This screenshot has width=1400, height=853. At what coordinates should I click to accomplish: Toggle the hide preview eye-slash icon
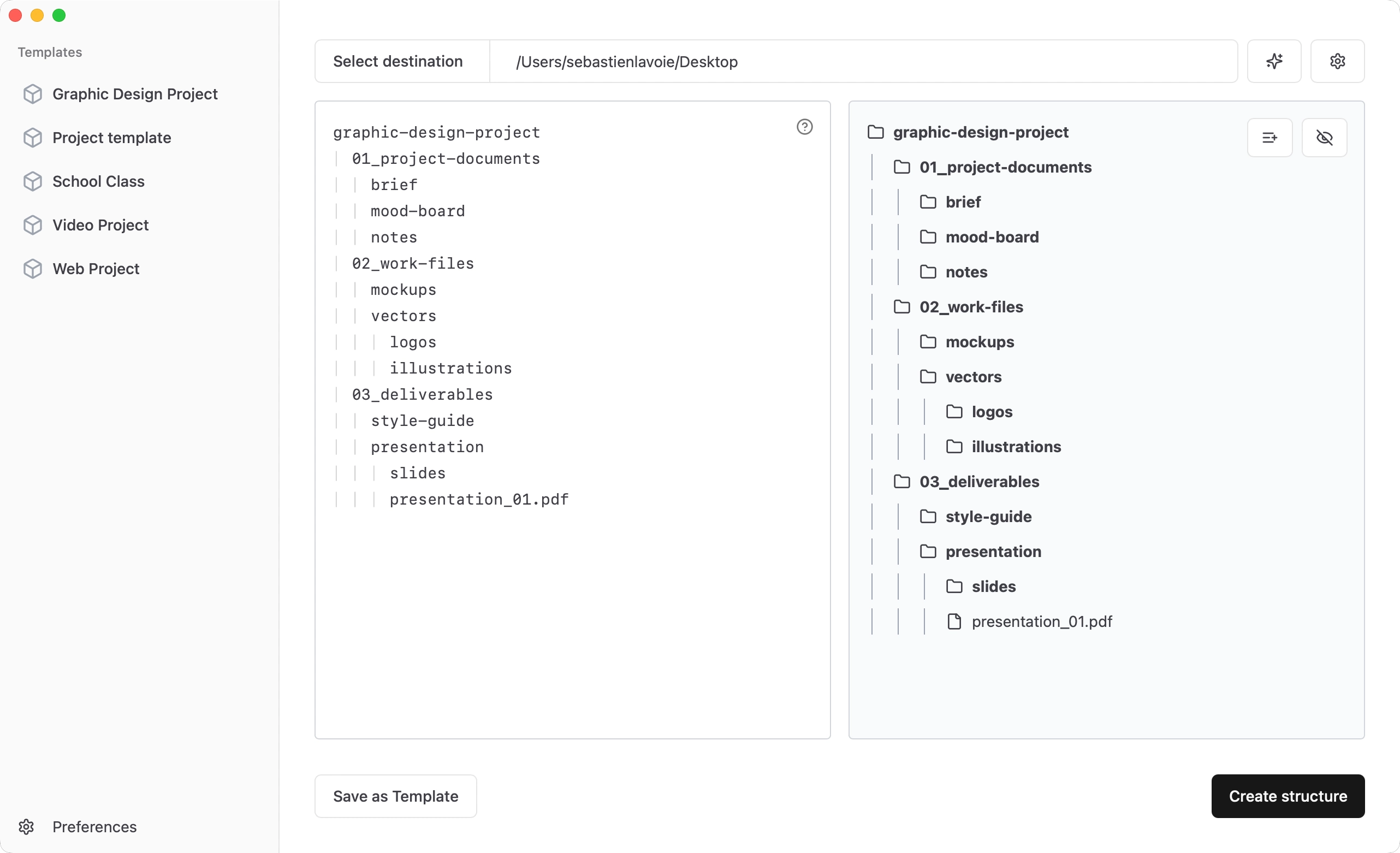pos(1324,138)
